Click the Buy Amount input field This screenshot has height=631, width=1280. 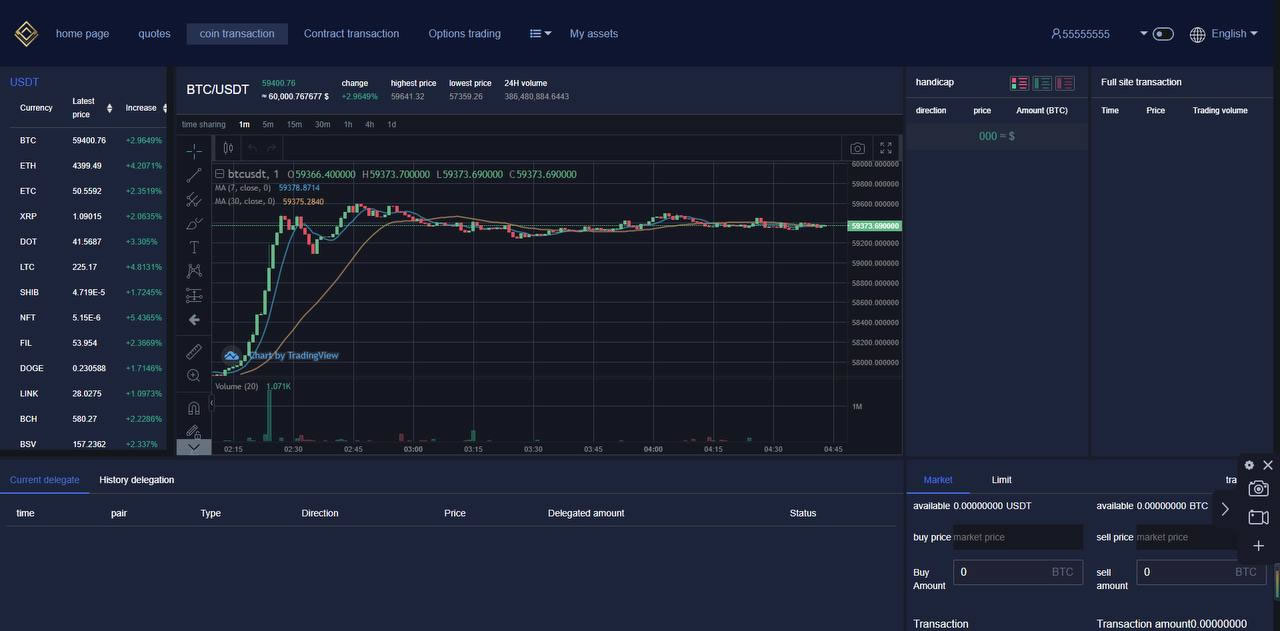pyautogui.click(x=1003, y=572)
